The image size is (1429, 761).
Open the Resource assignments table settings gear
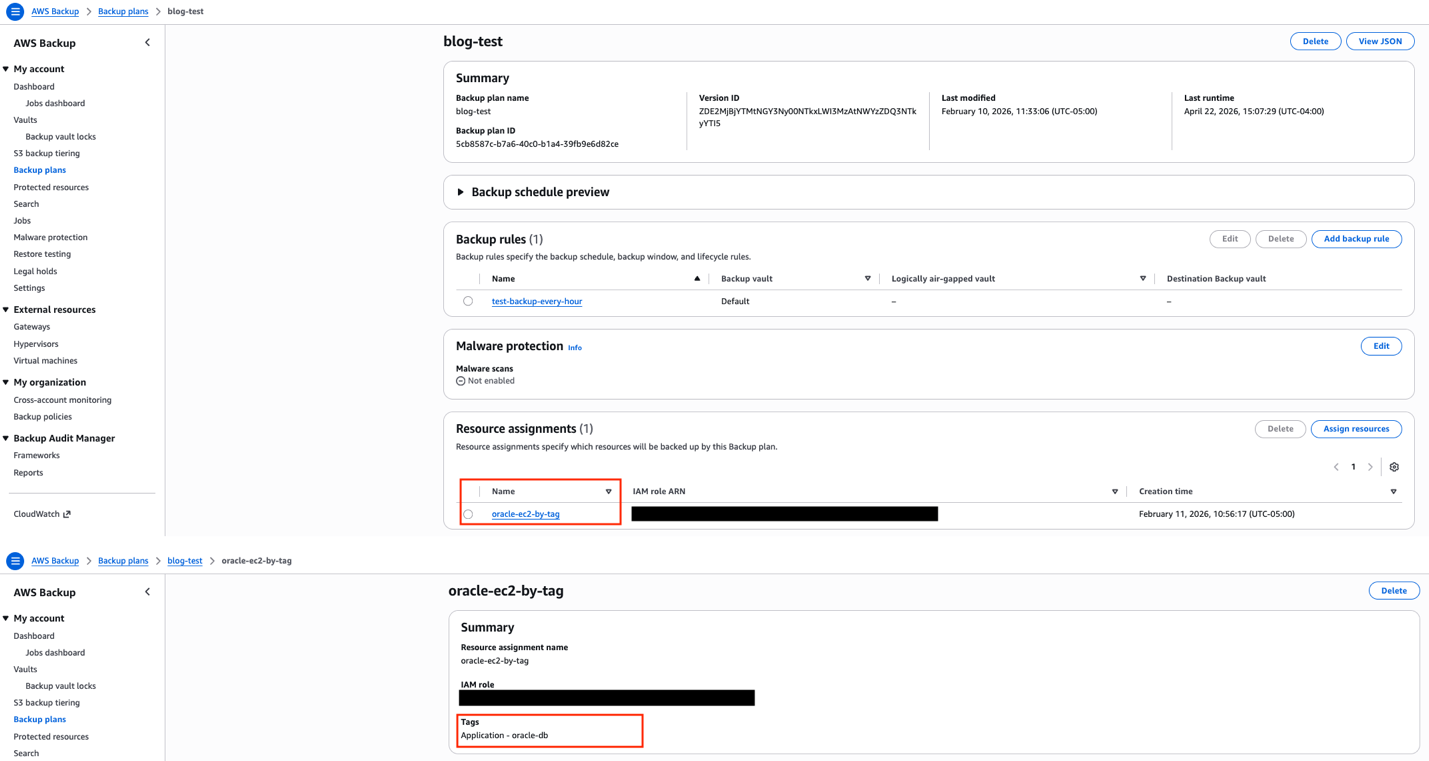pos(1394,467)
